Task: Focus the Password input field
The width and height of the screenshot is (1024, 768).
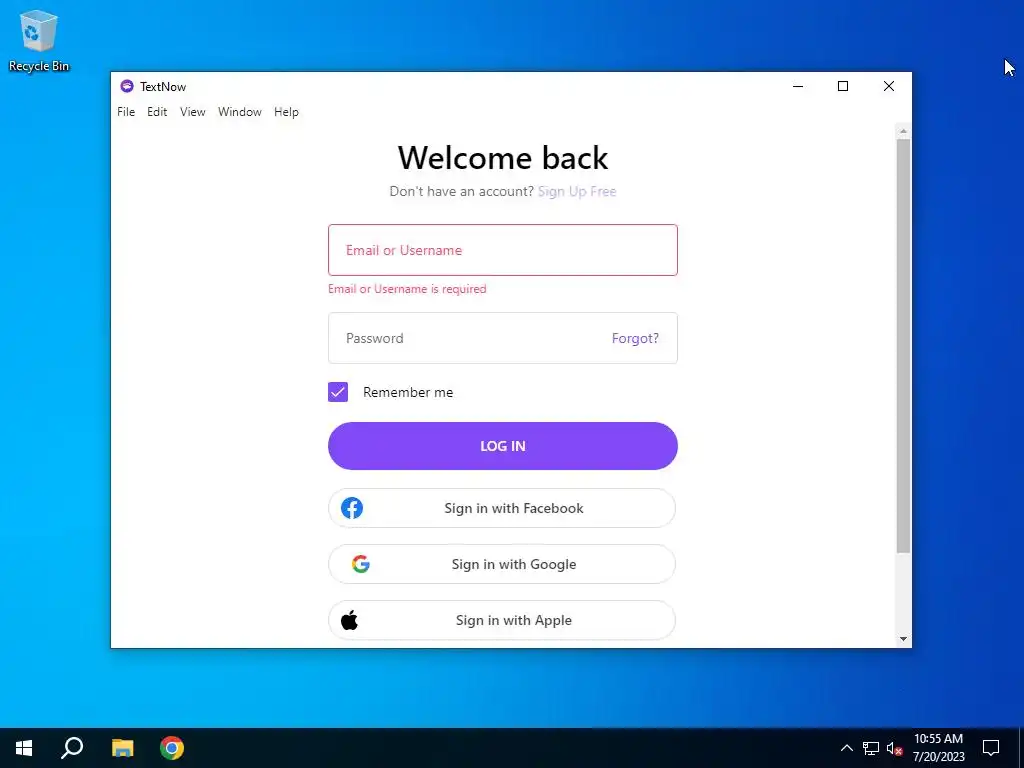Action: coord(503,338)
